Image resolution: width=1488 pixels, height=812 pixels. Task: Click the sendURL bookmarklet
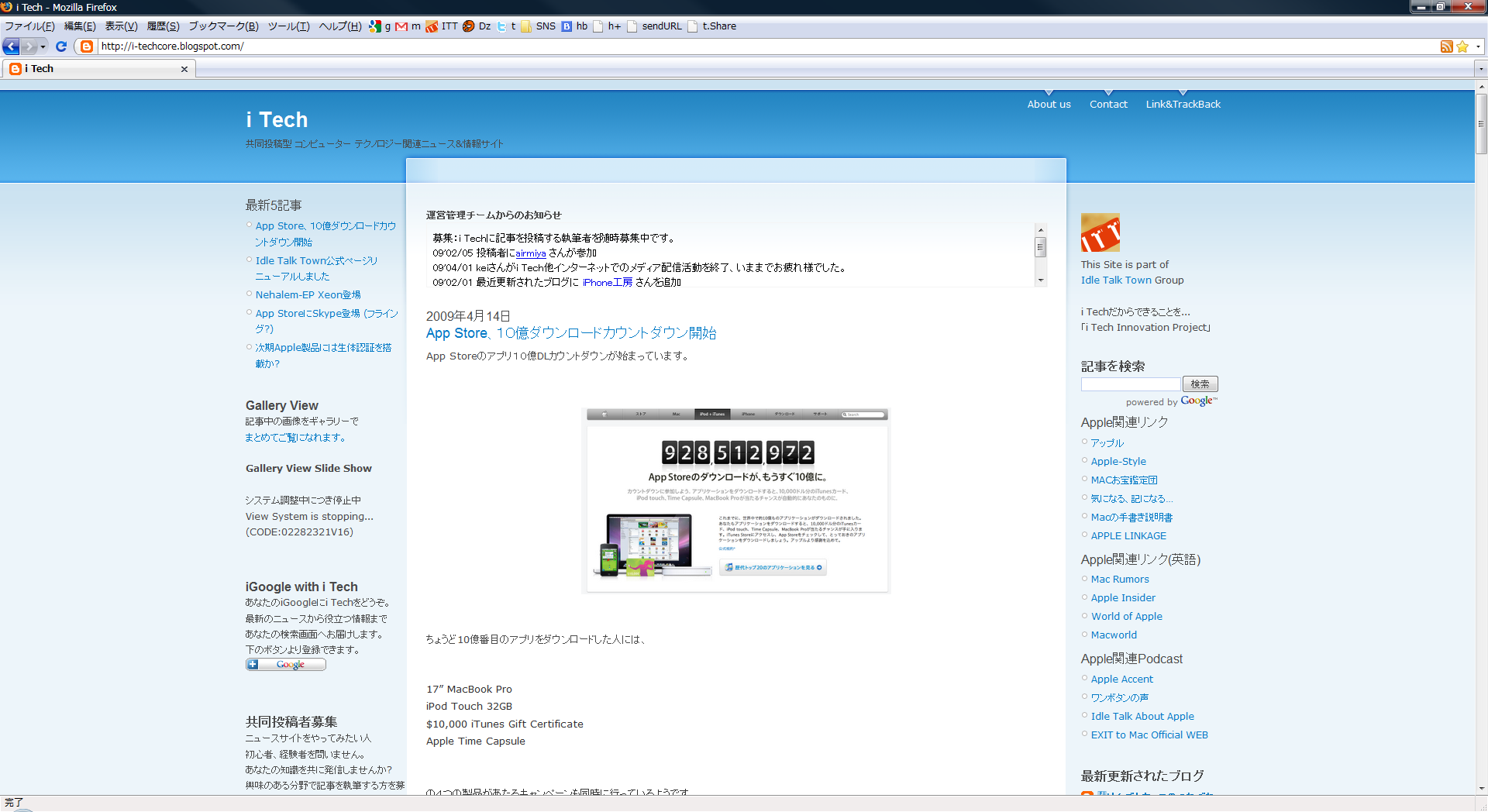coord(655,26)
